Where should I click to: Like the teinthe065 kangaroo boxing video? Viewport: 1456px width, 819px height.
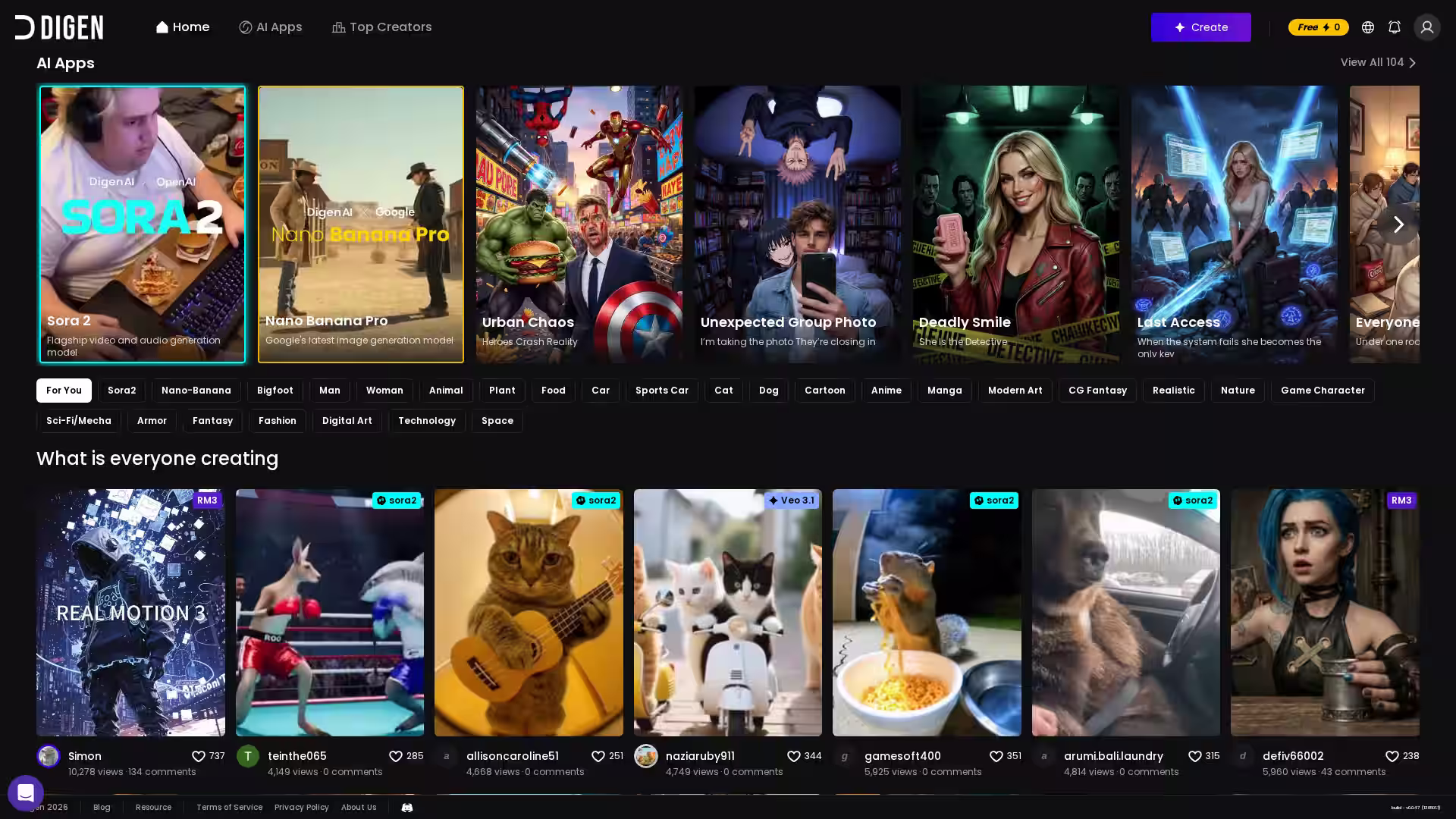(396, 756)
